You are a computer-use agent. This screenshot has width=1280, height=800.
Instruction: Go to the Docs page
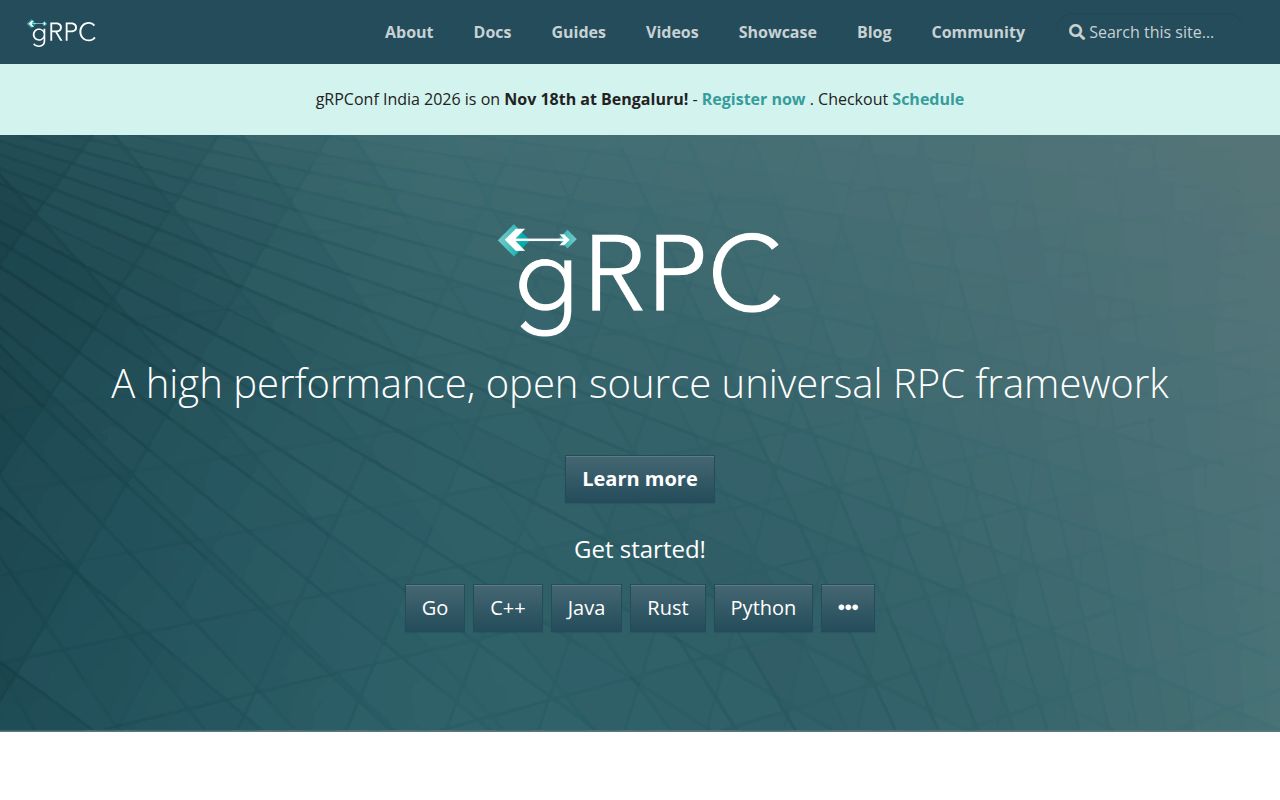[492, 32]
